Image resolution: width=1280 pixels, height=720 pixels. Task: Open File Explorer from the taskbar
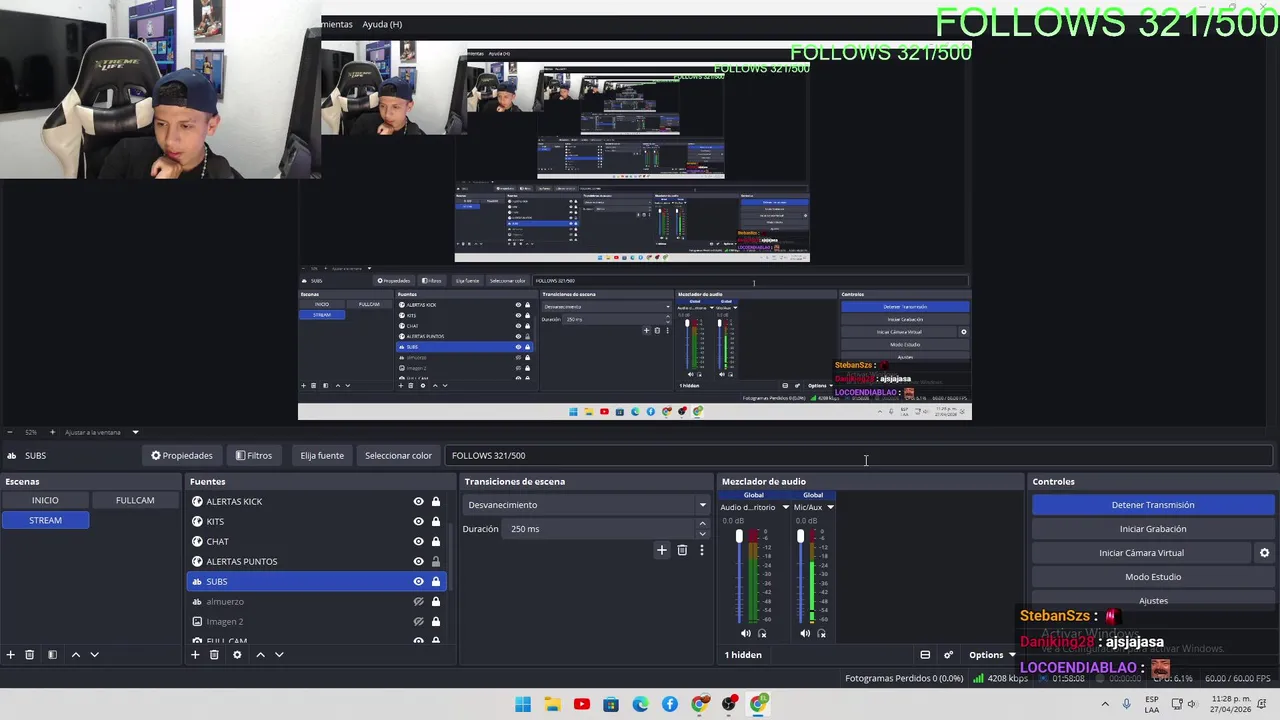552,704
